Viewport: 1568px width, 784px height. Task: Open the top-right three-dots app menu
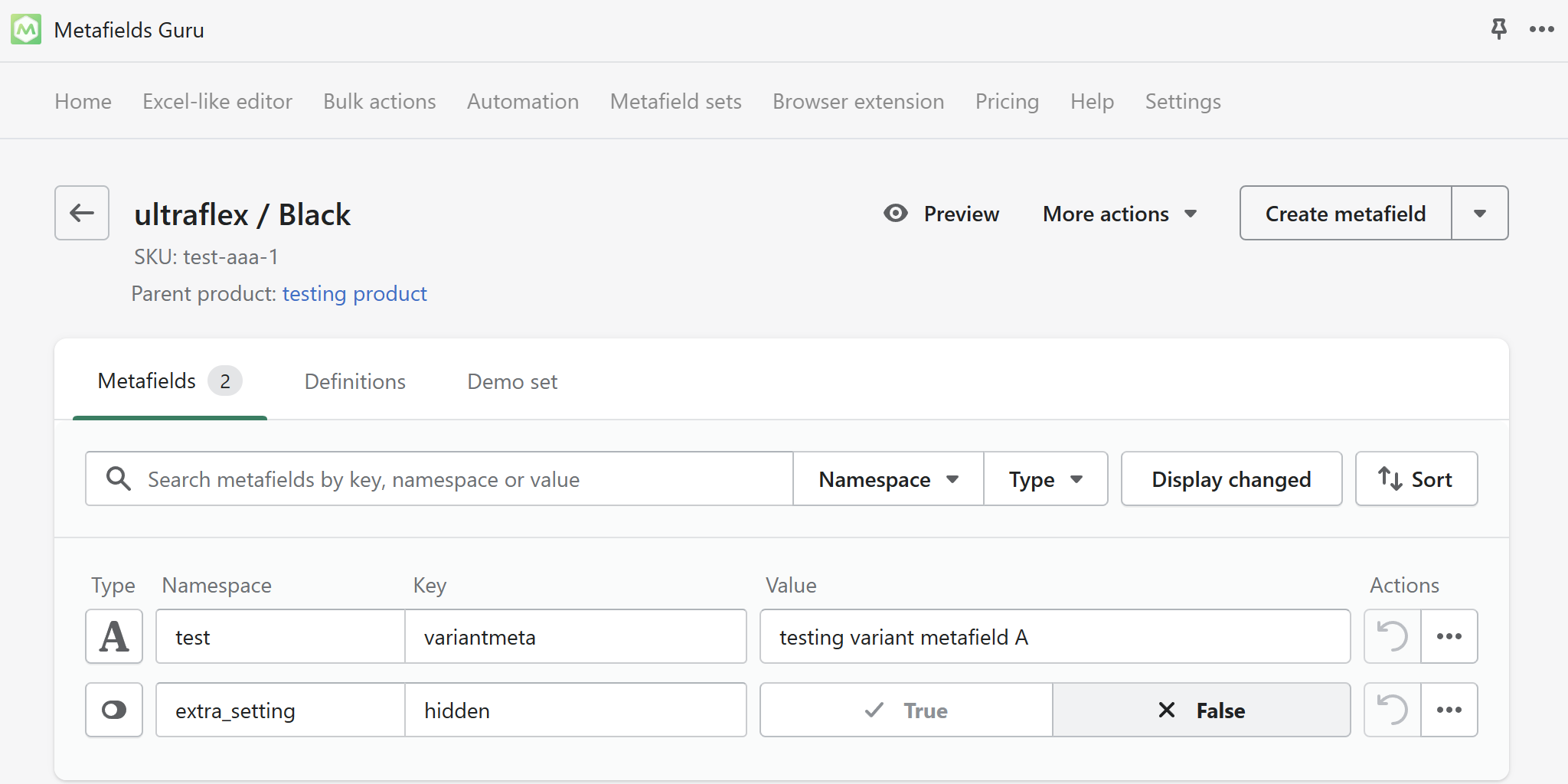pos(1541,30)
